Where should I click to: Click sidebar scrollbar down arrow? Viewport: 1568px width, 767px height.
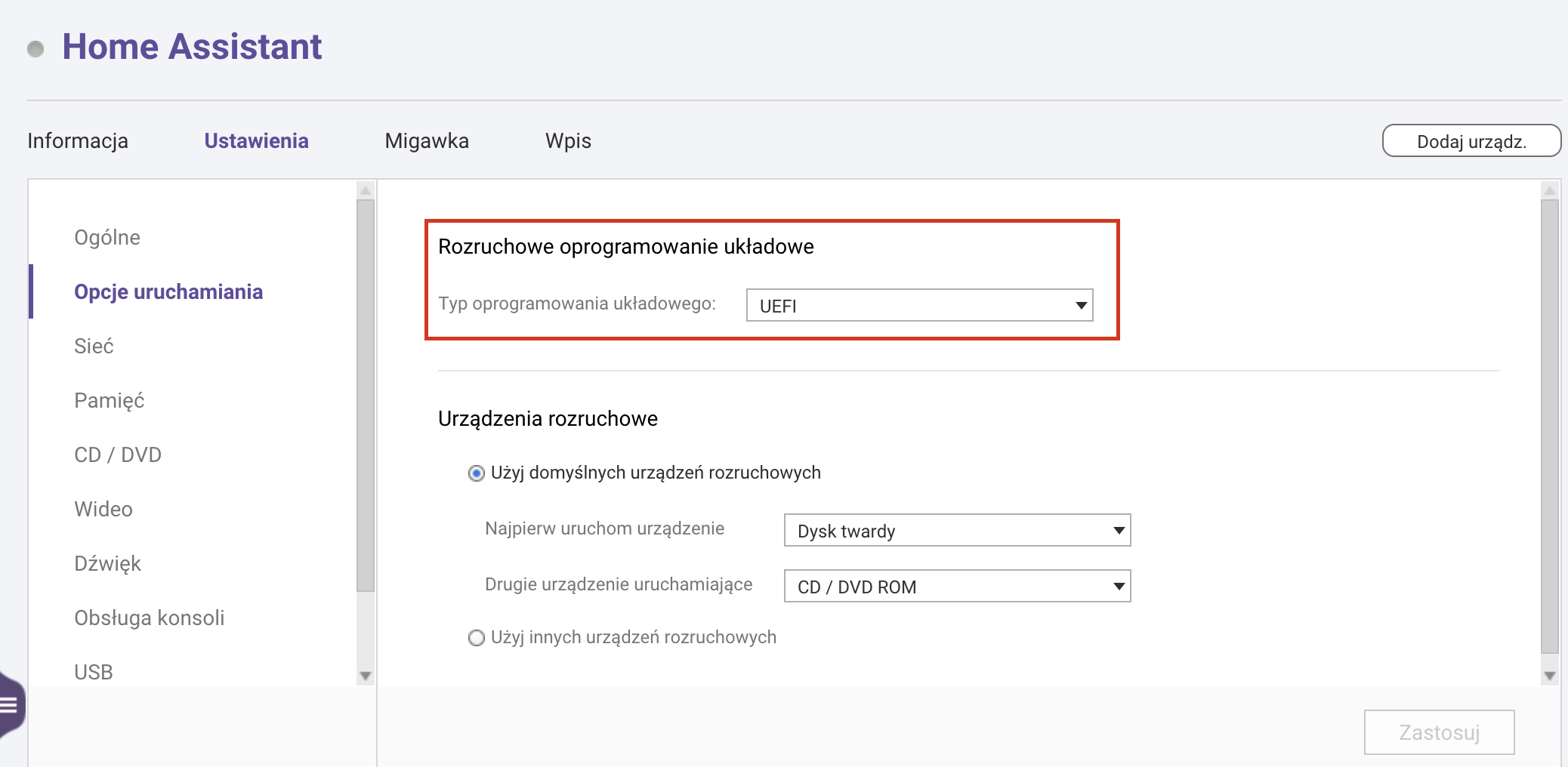click(366, 676)
